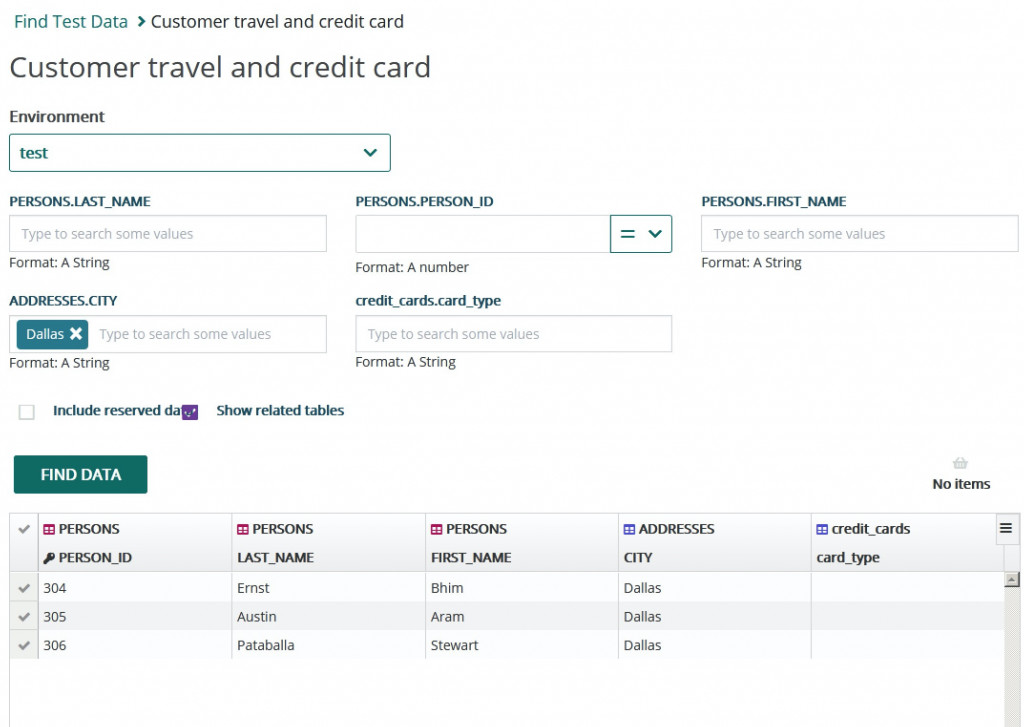
Task: Click the PERSONS.LAST_NAME search field
Action: [x=168, y=234]
